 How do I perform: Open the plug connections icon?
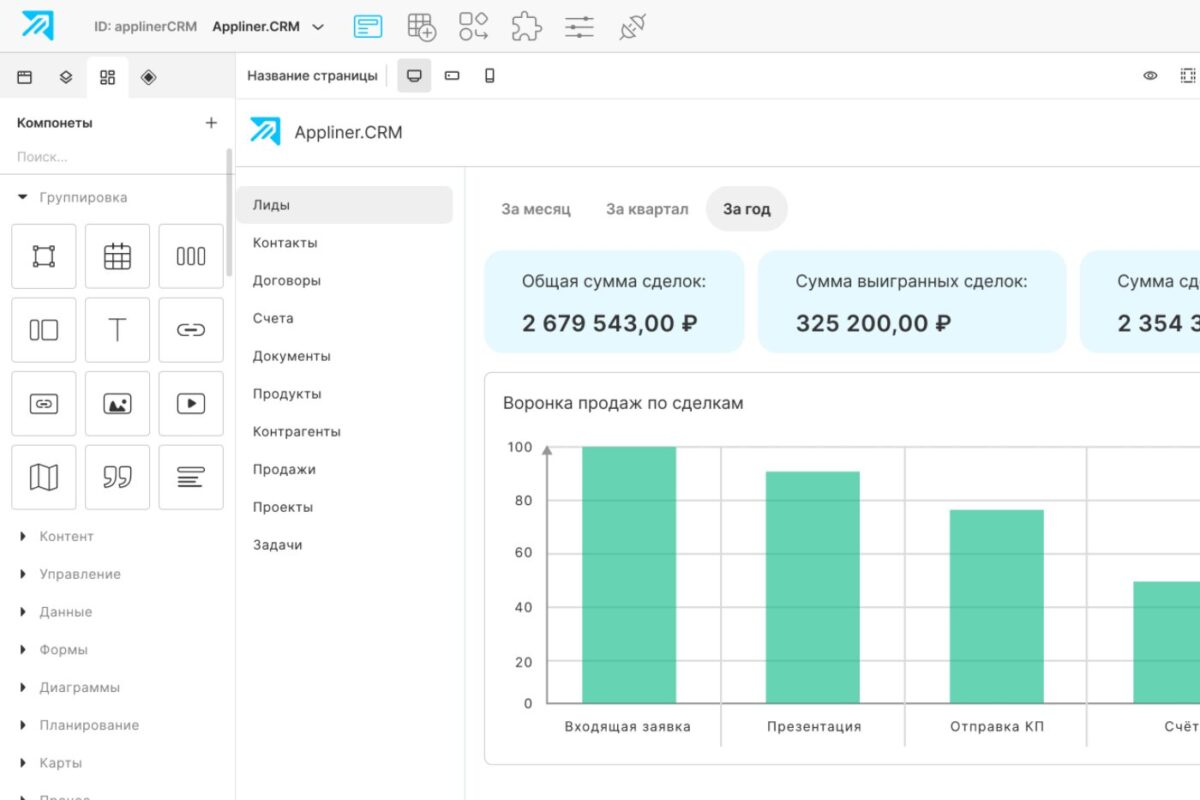[632, 27]
